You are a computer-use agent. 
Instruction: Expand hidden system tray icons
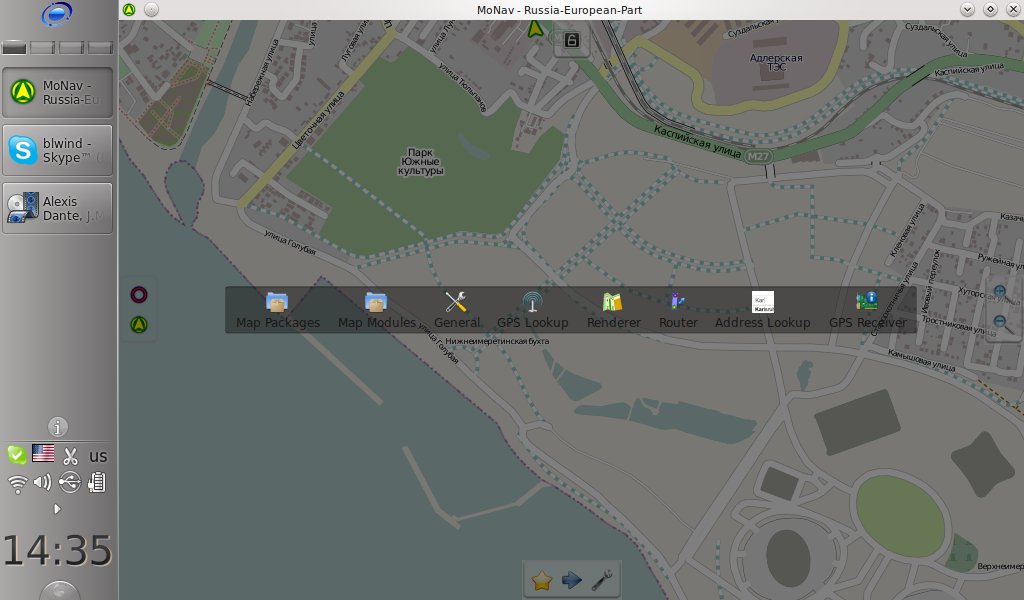[57, 509]
